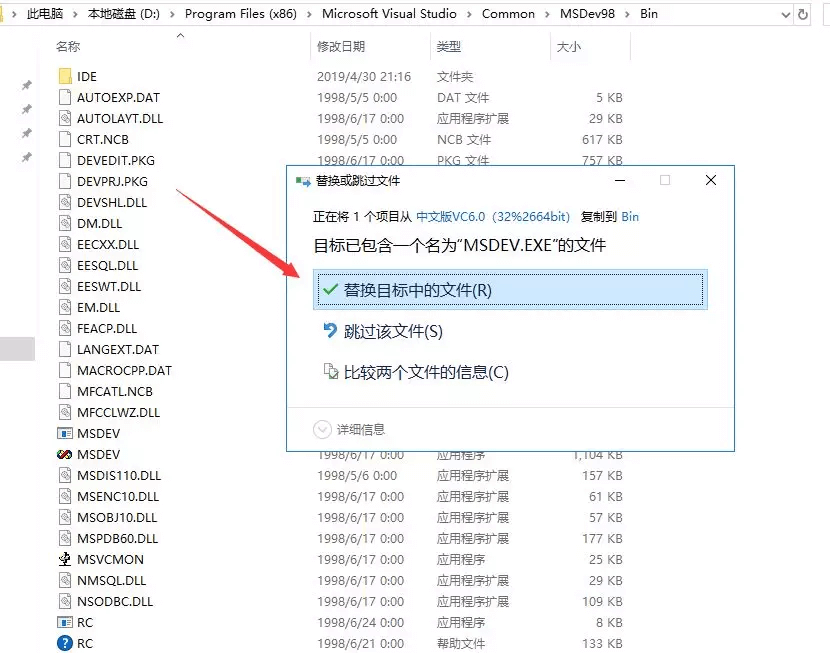
Task: Click the DEVEDIT.PKG file icon
Action: pyautogui.click(x=65, y=160)
